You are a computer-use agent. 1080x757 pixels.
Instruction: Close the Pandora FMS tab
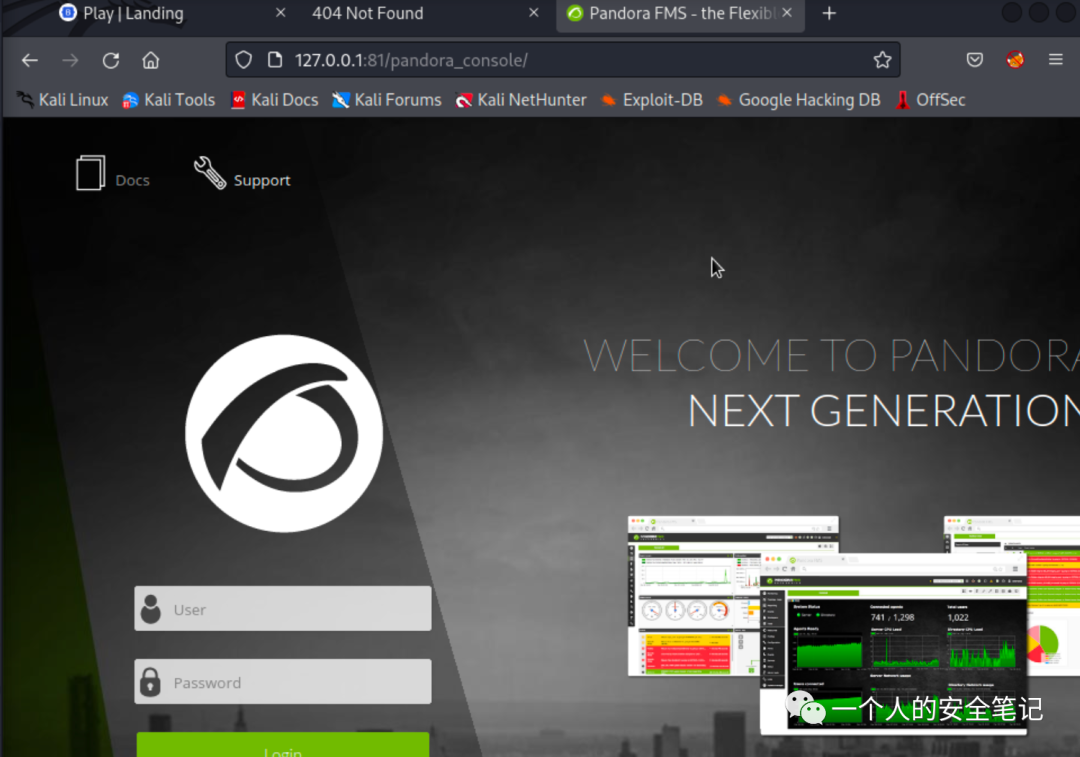click(x=787, y=13)
